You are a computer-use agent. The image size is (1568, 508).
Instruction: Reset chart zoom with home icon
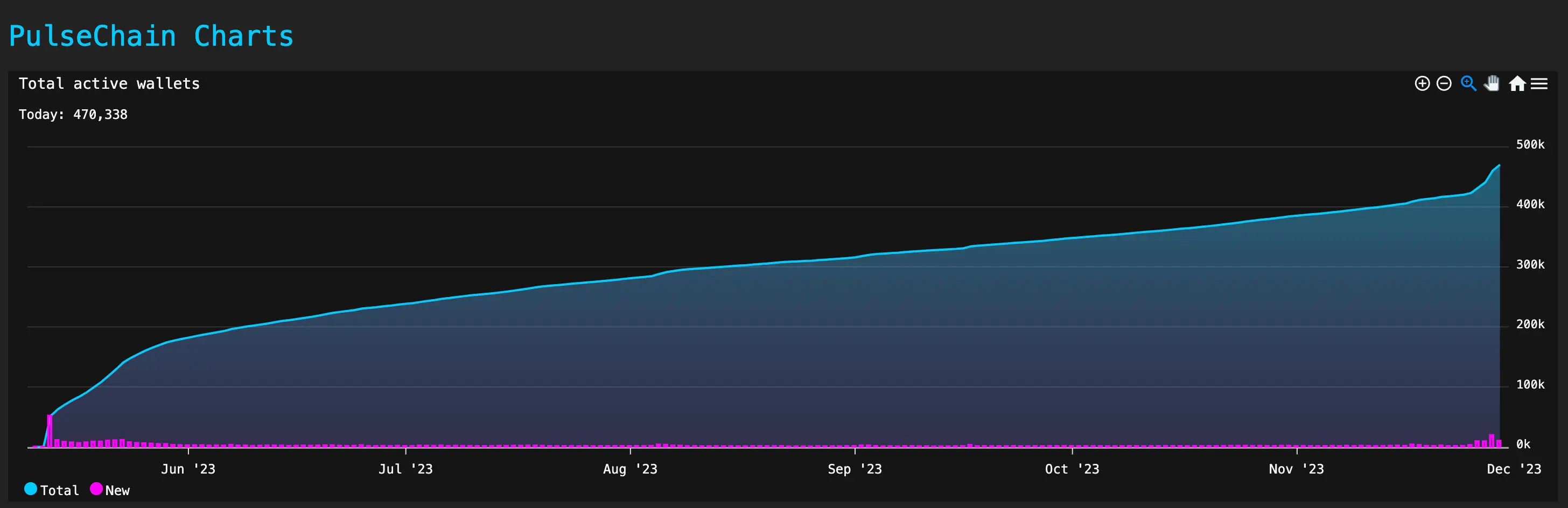click(x=1517, y=83)
